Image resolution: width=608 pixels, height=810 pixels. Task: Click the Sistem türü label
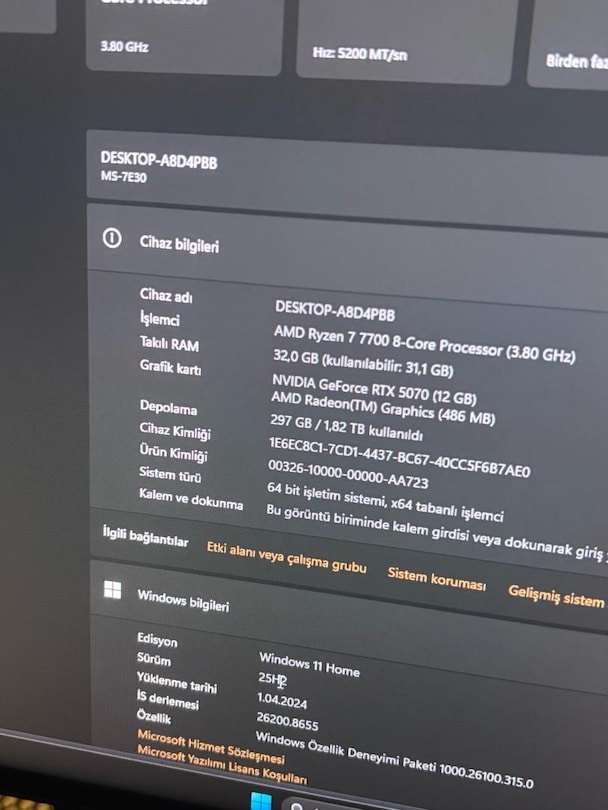169,474
